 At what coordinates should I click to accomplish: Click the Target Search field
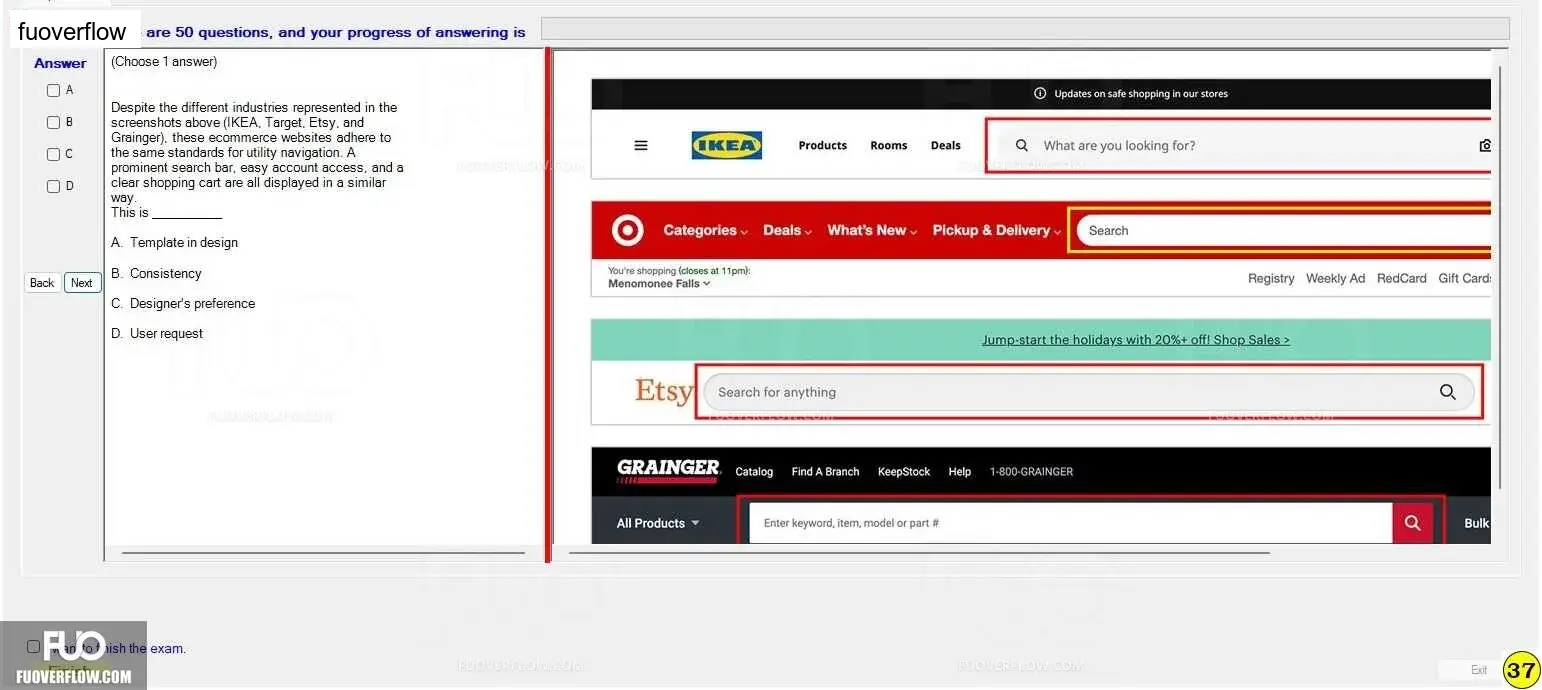click(x=1284, y=230)
